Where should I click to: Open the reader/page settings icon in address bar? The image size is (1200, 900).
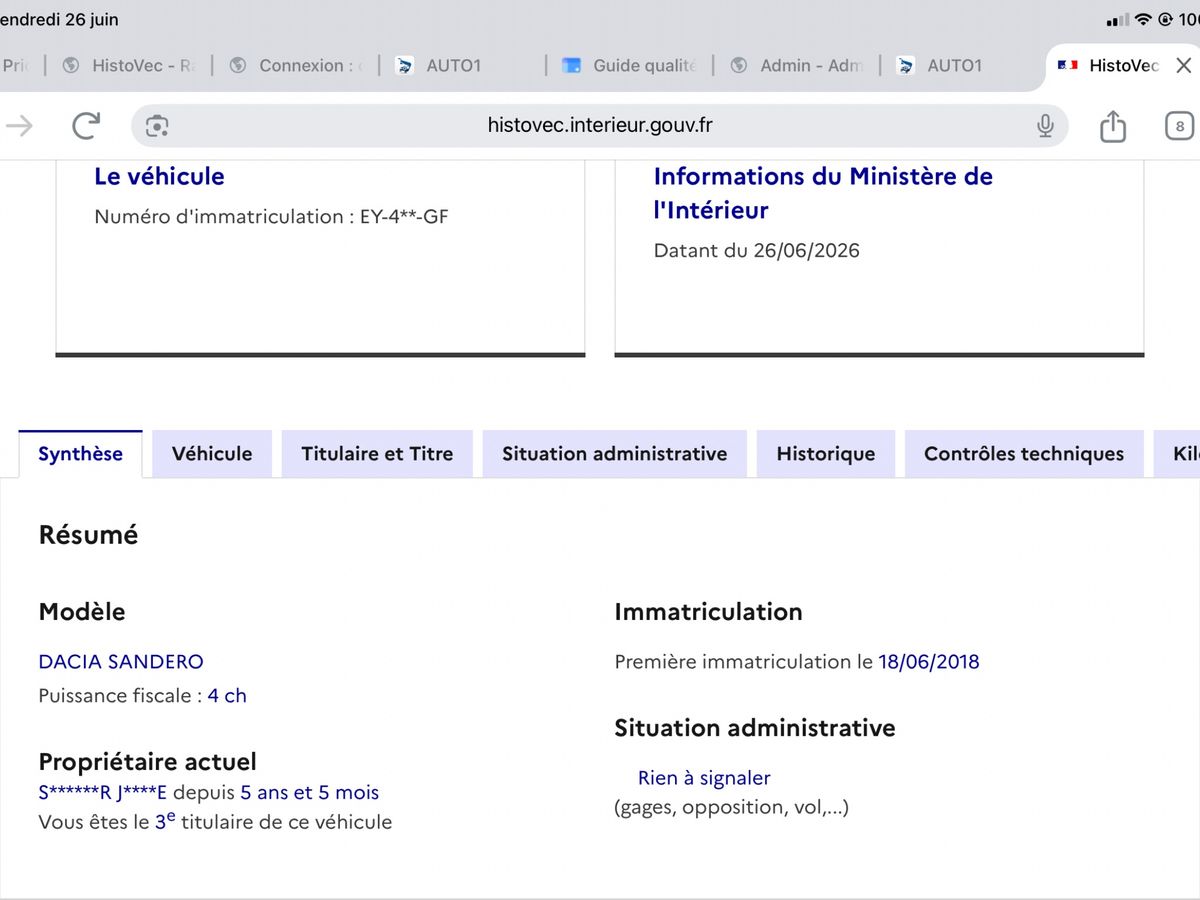click(x=157, y=126)
